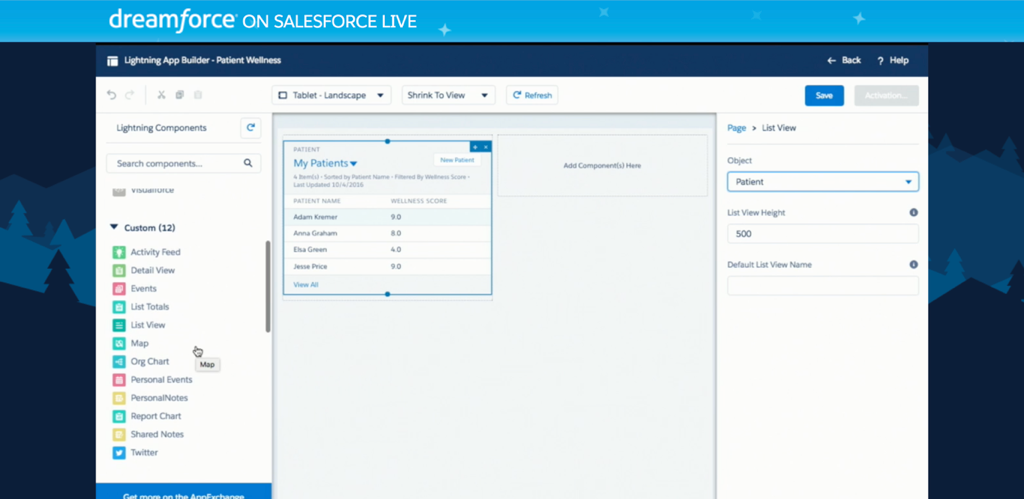Click the Anna Graham row name
Viewport: 1024px width, 499px height.
point(315,233)
